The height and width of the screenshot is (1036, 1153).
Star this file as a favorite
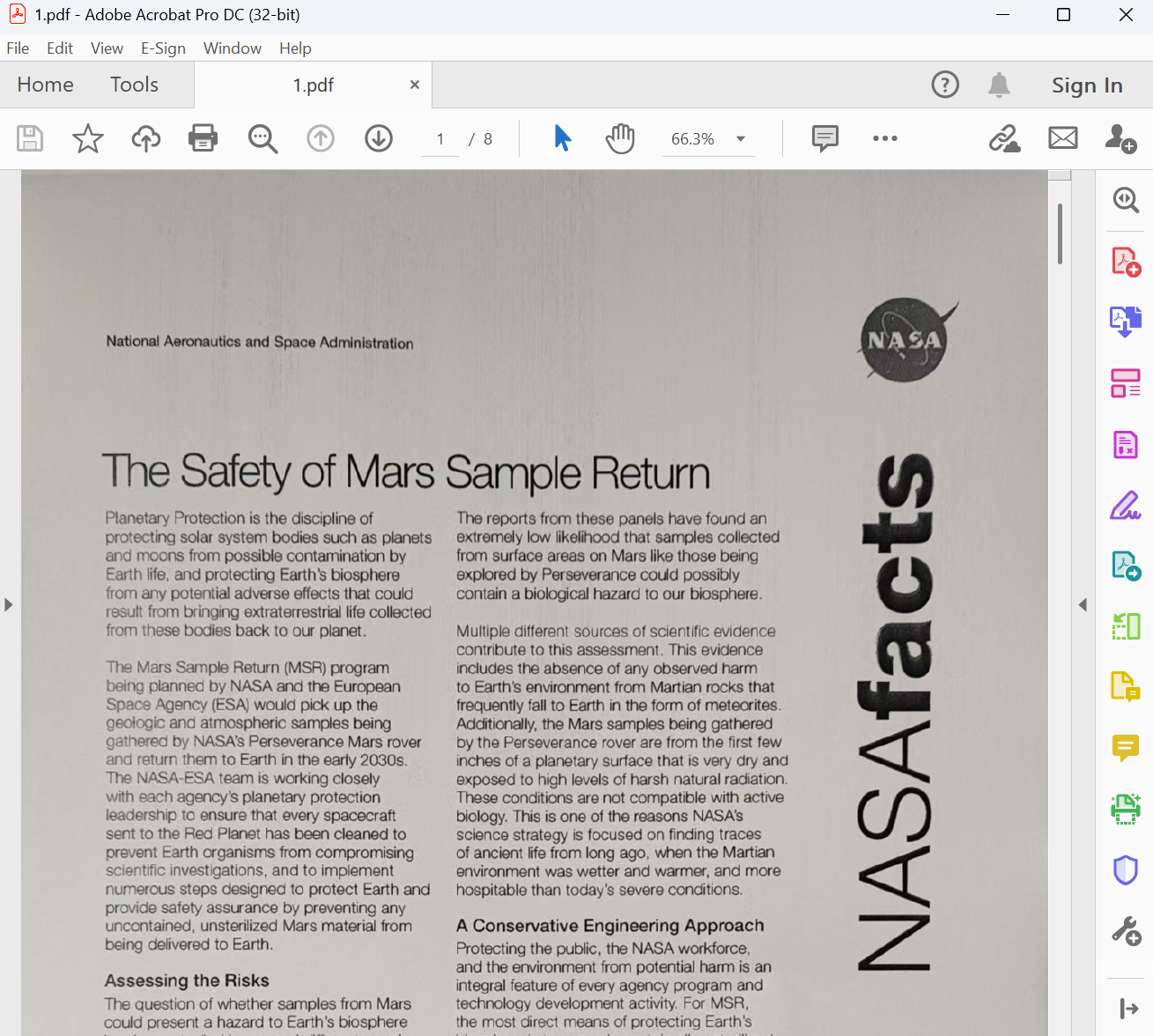click(x=88, y=138)
